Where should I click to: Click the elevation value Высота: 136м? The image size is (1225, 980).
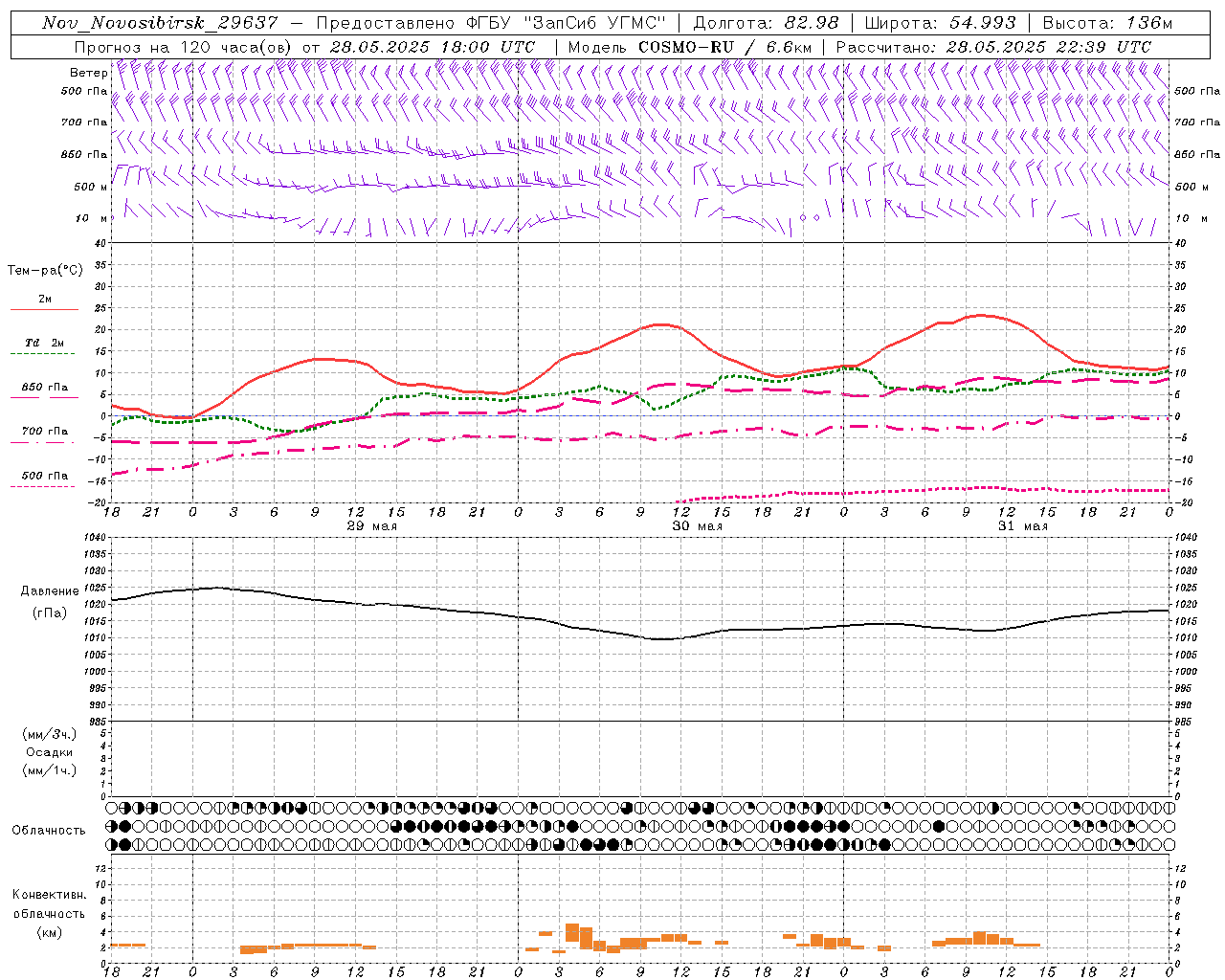1107,23
